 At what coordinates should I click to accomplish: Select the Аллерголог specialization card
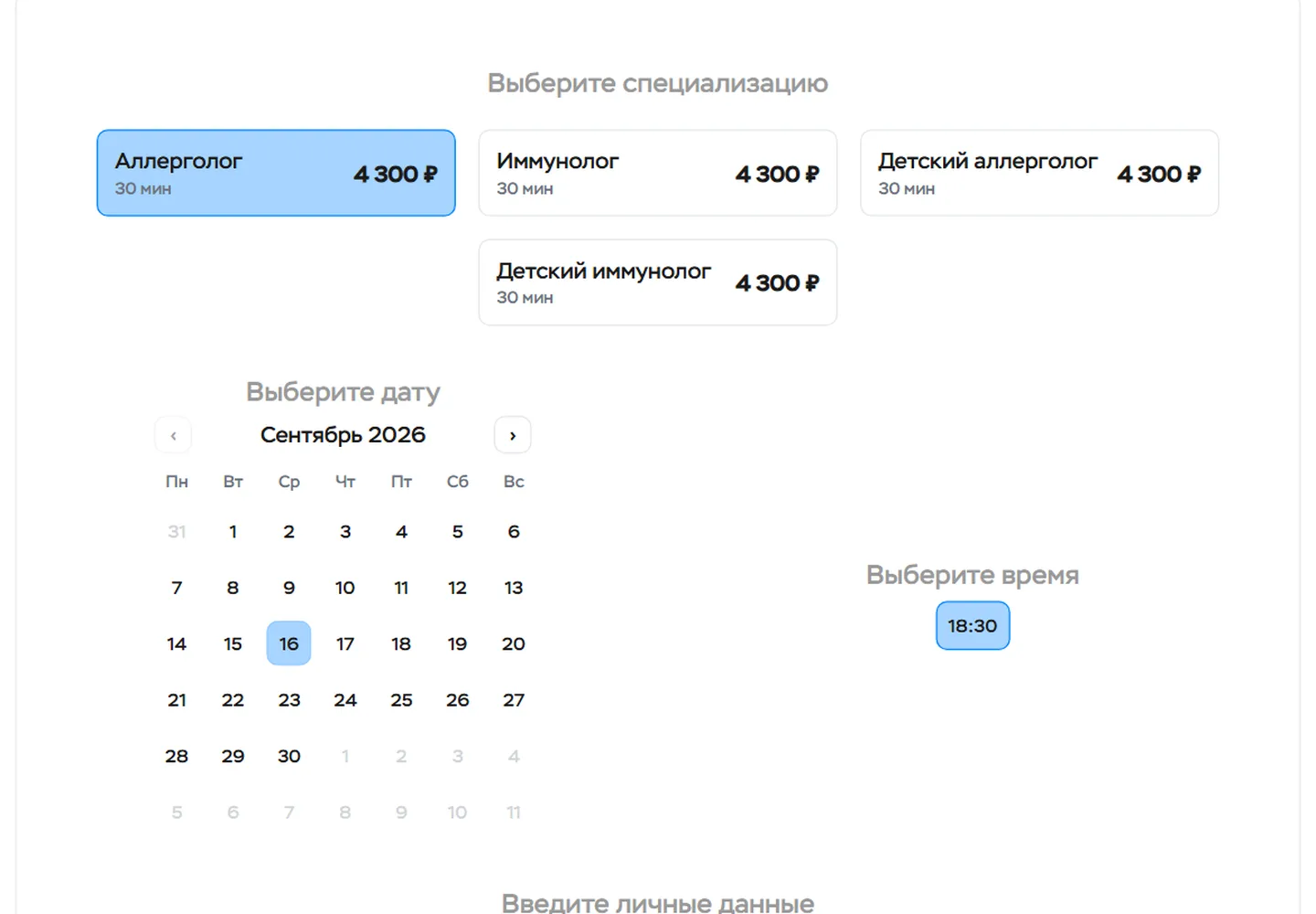coord(276,173)
